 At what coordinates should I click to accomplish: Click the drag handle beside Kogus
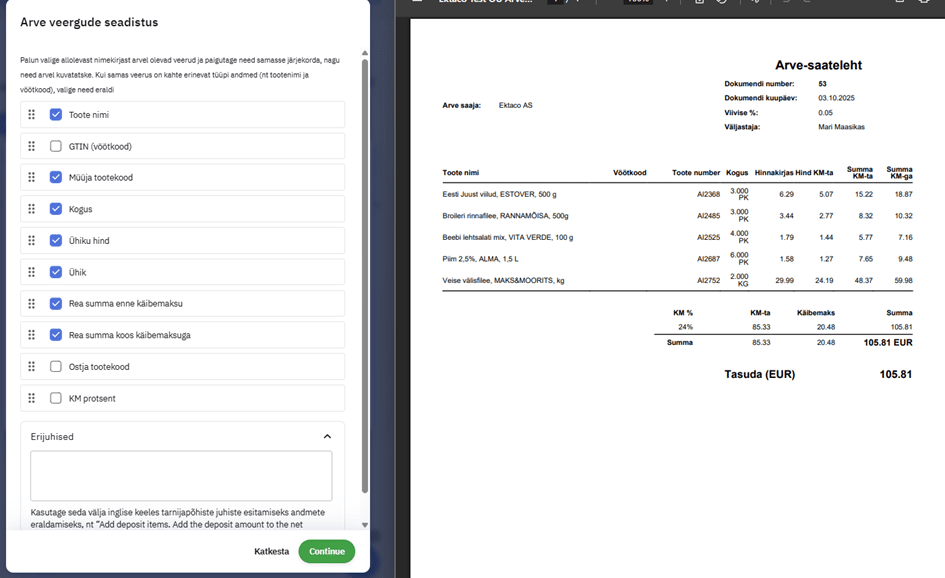point(31,209)
